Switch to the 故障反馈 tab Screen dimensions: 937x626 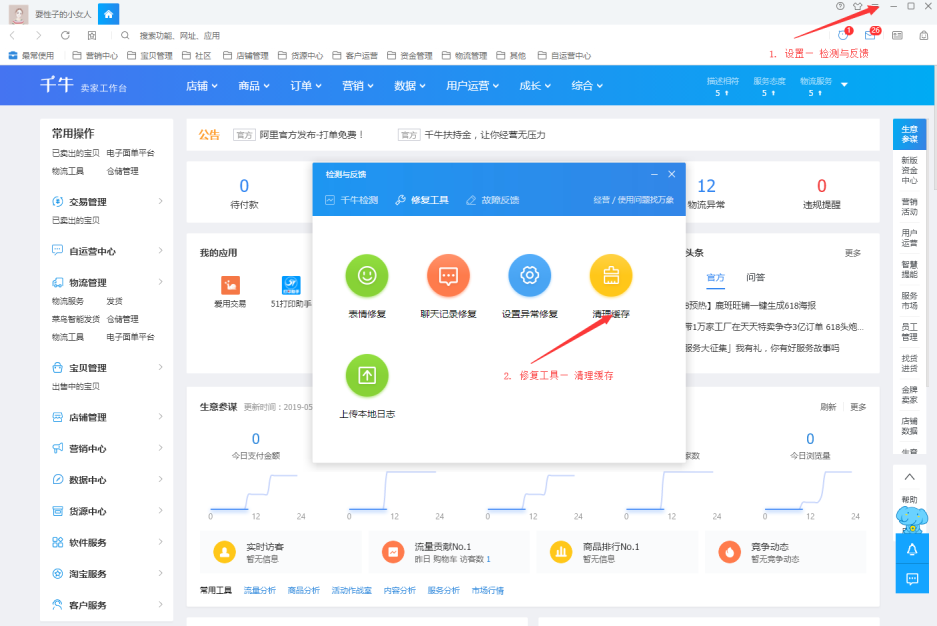[493, 200]
